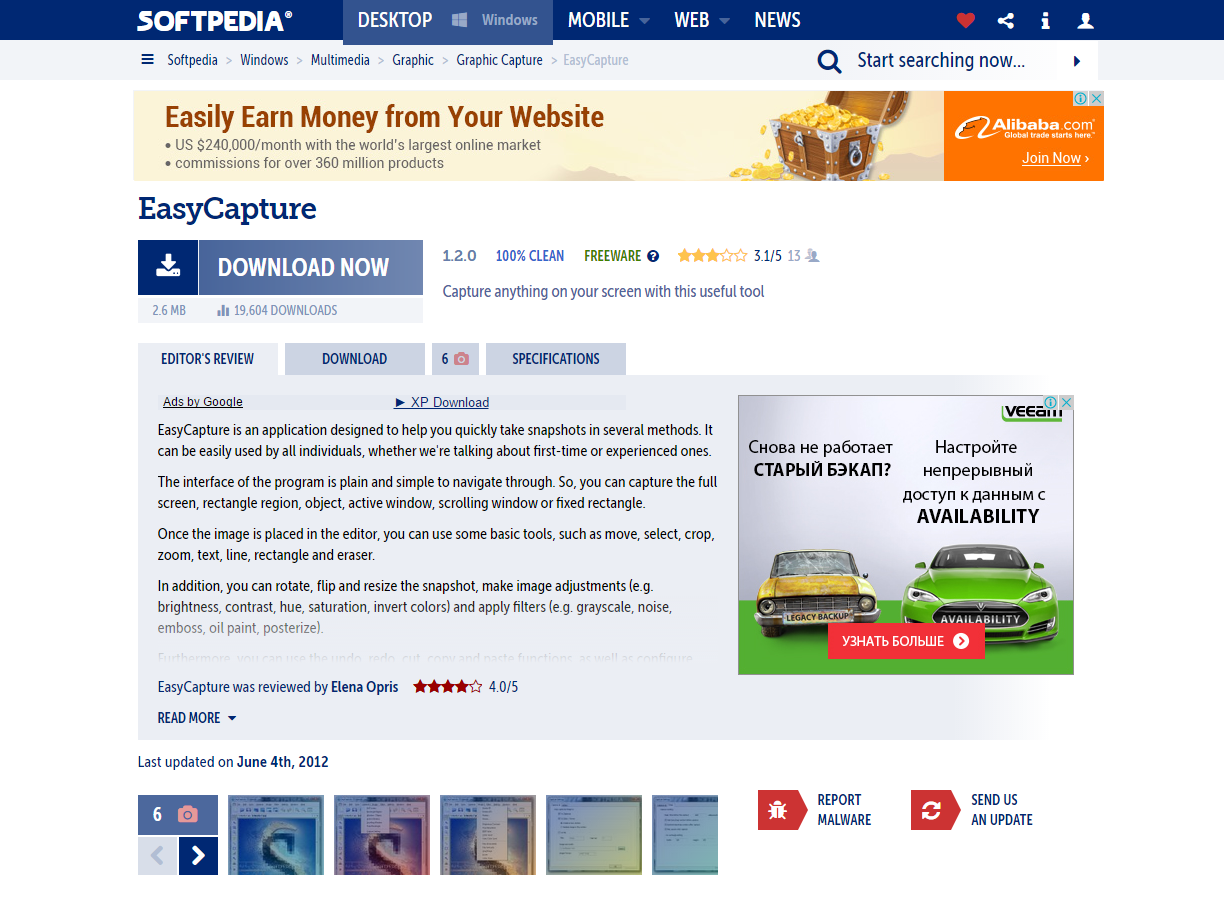Click the 1.2.0 version number

[459, 256]
